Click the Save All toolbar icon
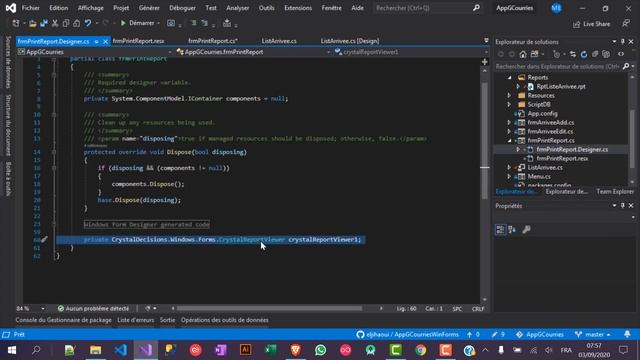640x360 pixels. (x=44, y=23)
